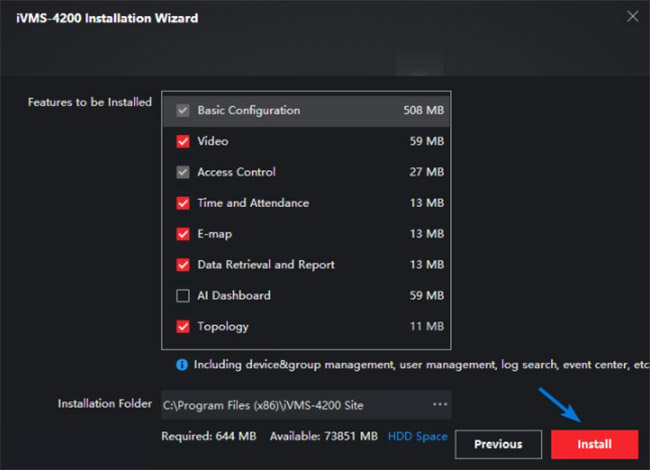
Task: Click the blue info icon
Action: pos(182,365)
